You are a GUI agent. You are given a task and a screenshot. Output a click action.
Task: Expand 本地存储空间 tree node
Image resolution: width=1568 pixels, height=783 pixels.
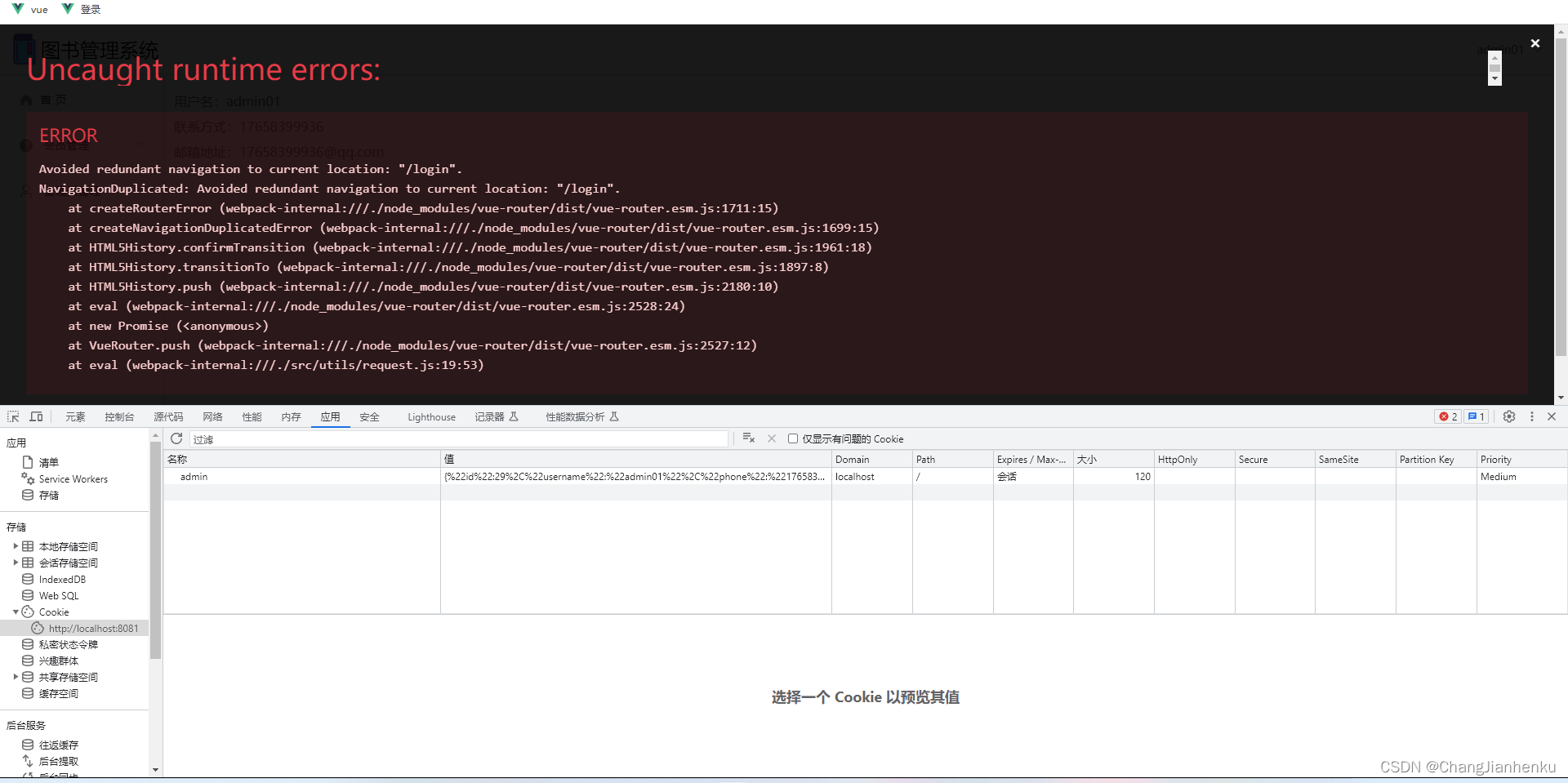(x=16, y=546)
